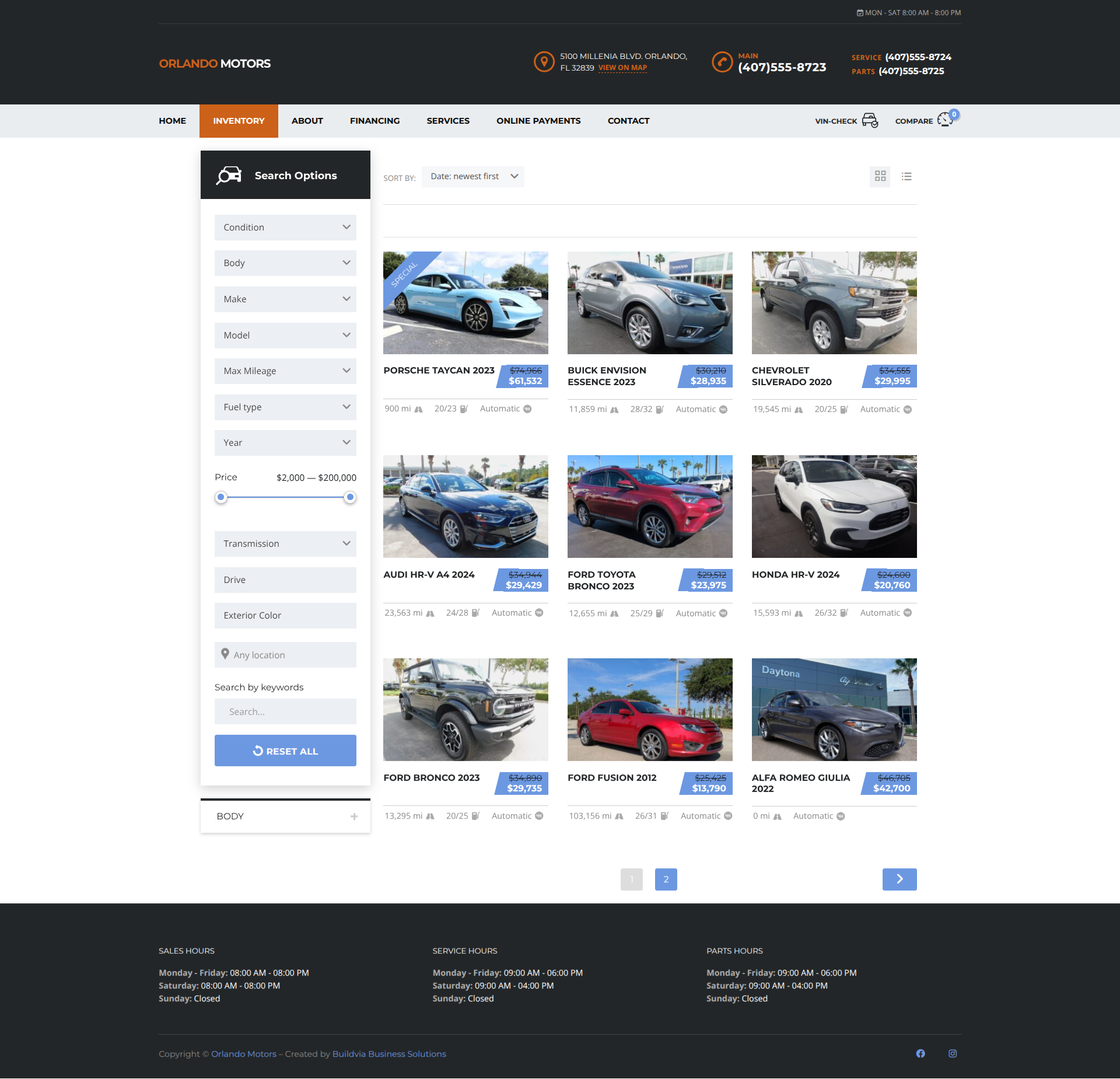Open the Instagram icon in footer
The width and height of the screenshot is (1120, 1079).
953,1053
